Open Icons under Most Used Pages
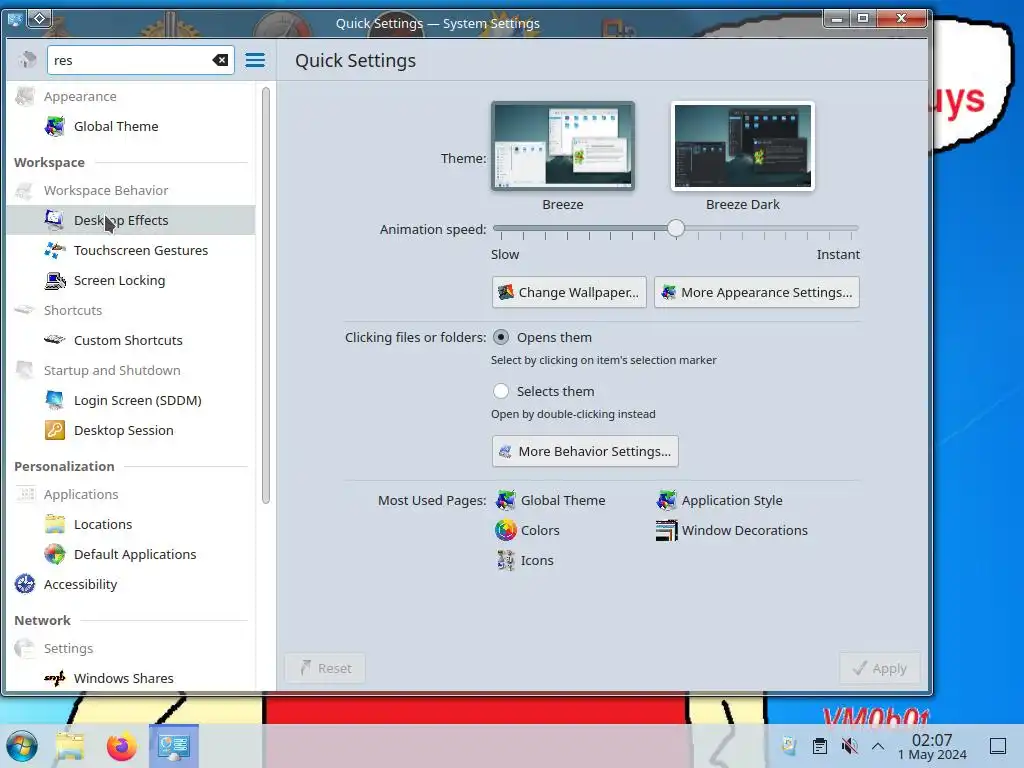This screenshot has height=768, width=1024. [524, 560]
